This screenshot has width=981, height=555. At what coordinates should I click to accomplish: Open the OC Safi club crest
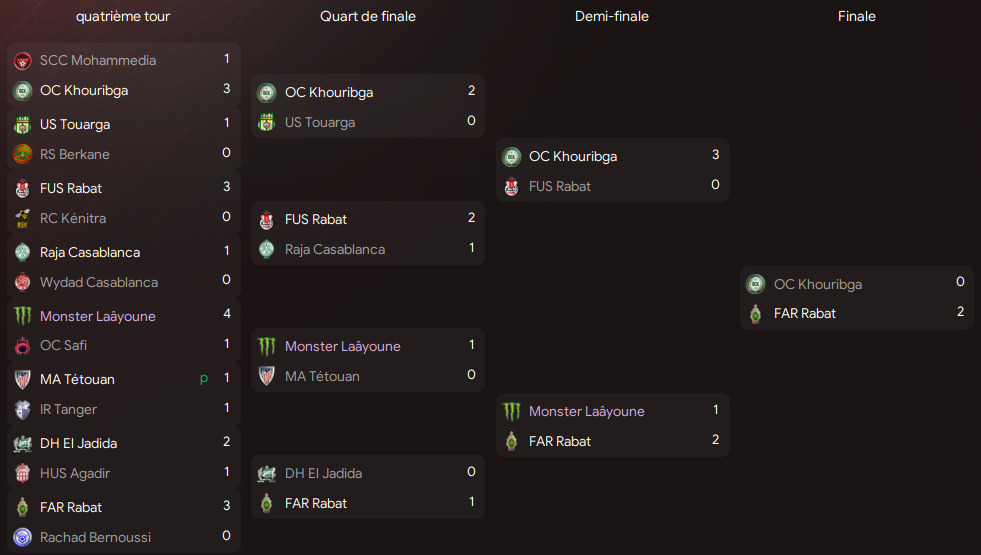tap(23, 346)
